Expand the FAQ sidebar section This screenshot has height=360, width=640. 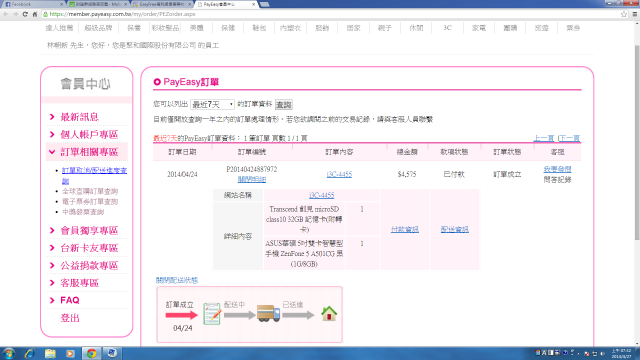point(69,300)
